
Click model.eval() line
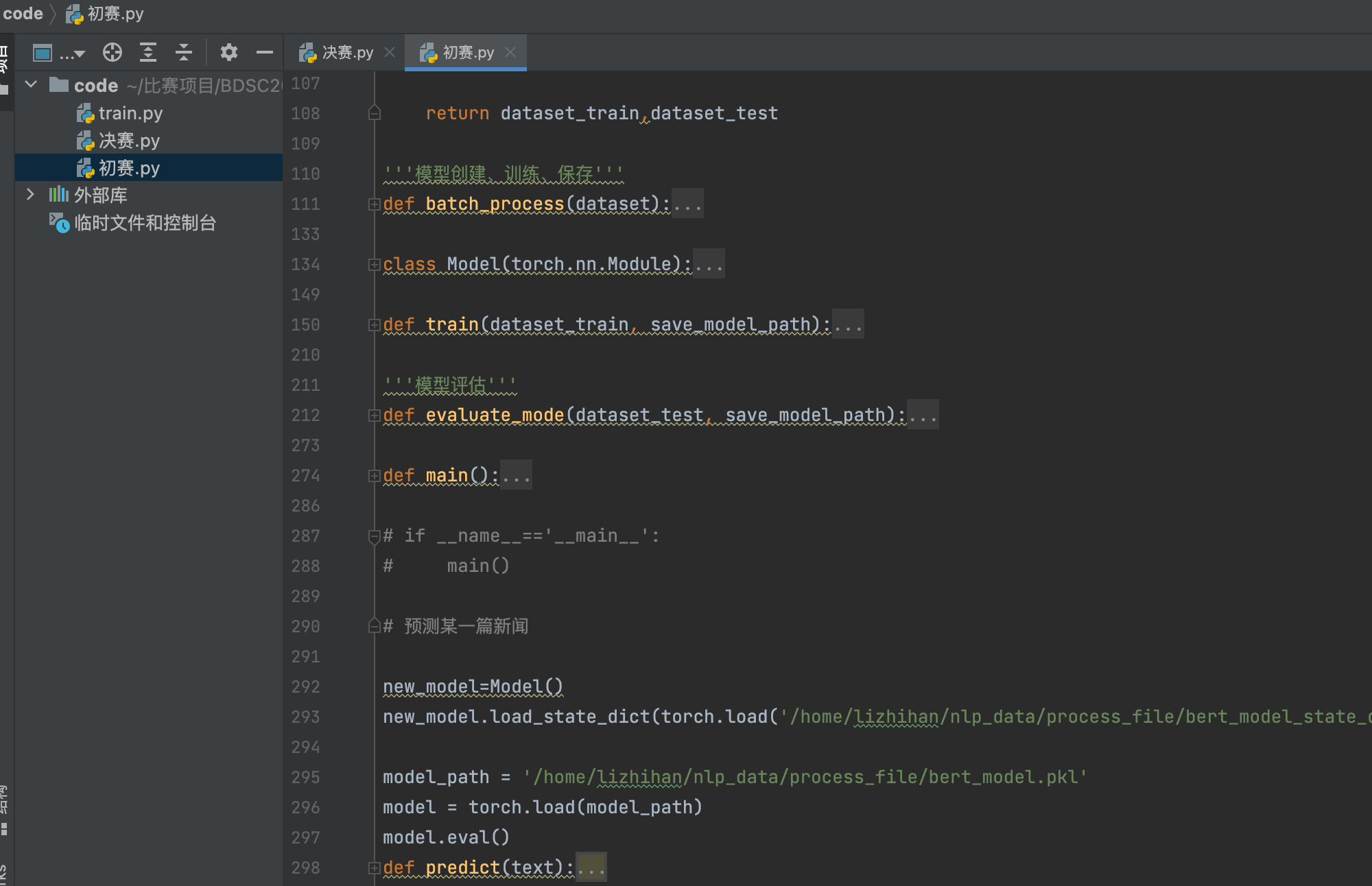[x=446, y=837]
